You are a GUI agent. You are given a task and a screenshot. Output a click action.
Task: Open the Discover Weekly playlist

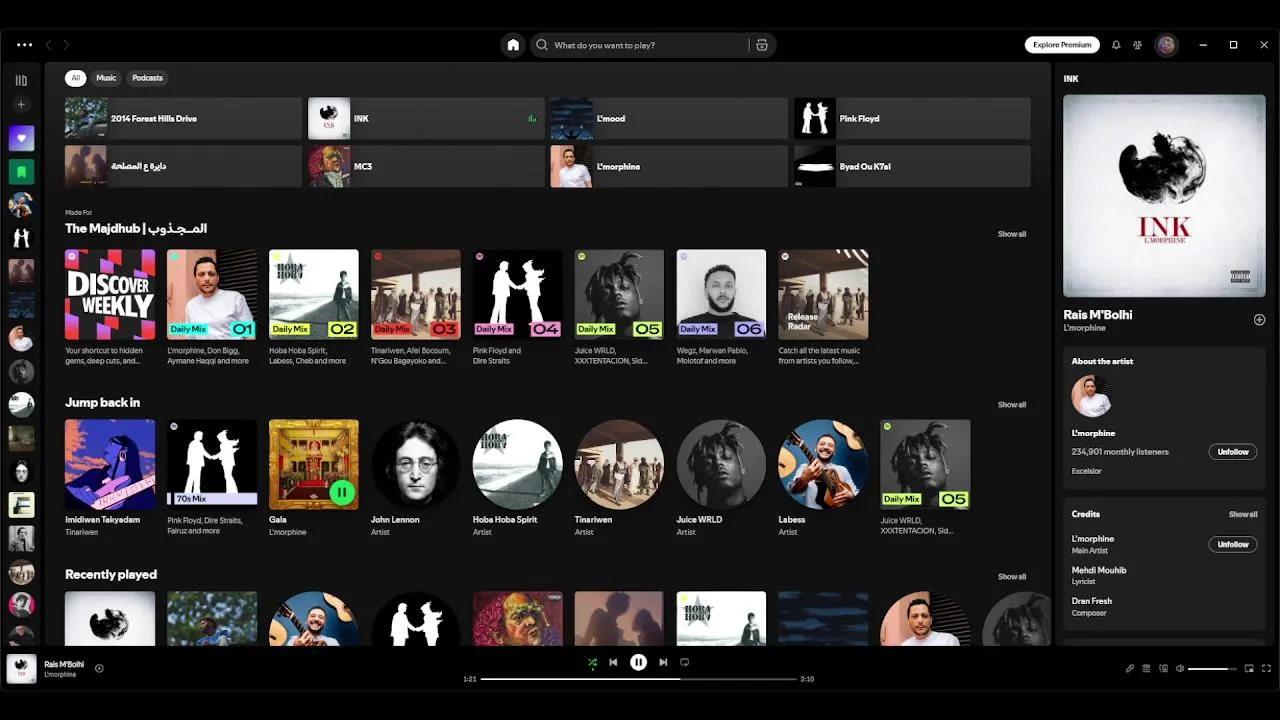pyautogui.click(x=110, y=307)
